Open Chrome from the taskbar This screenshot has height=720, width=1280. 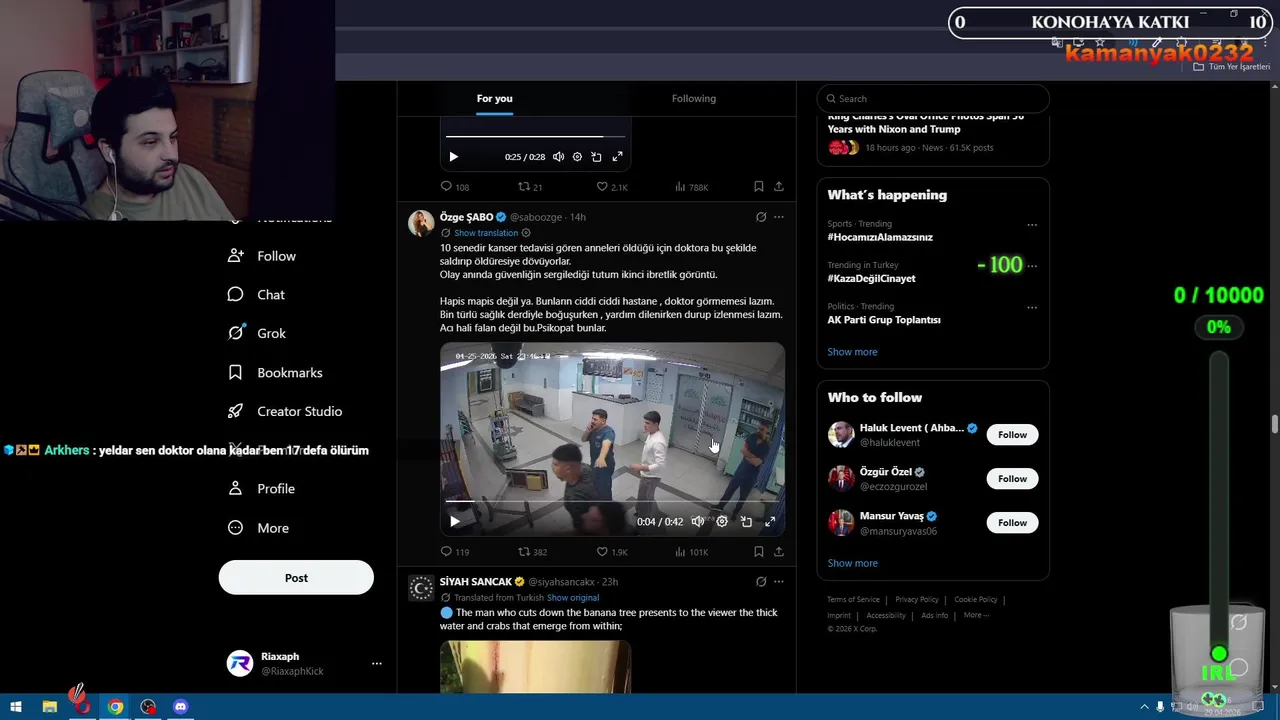[115, 707]
